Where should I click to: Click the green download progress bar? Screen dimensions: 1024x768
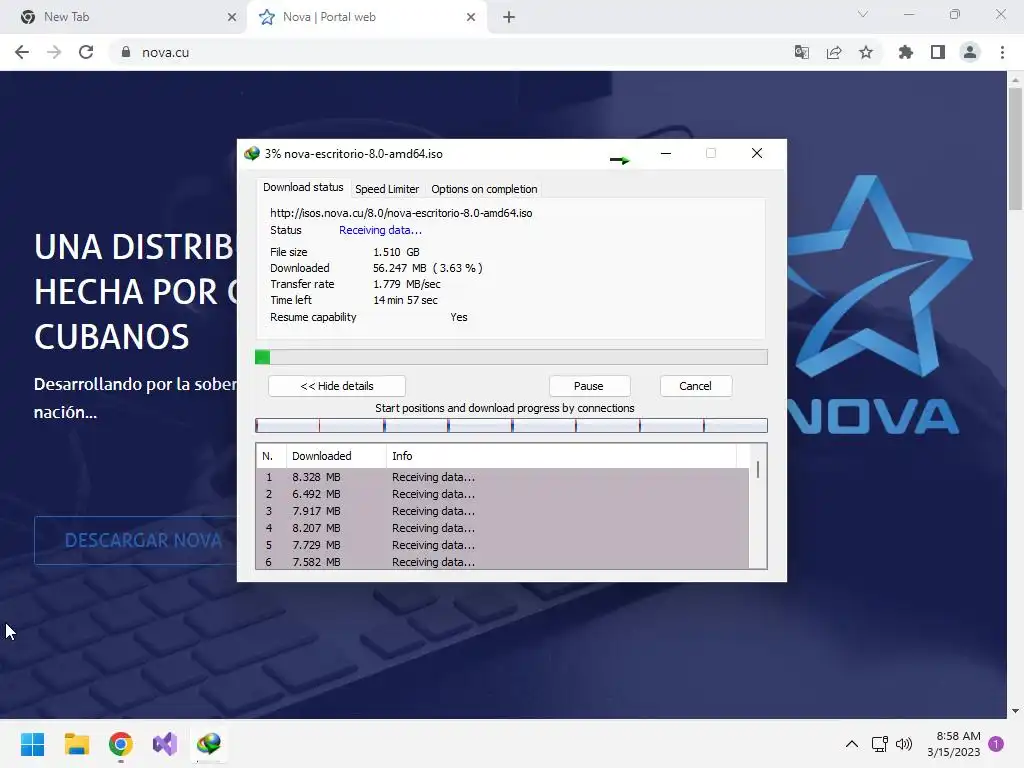[x=511, y=357]
